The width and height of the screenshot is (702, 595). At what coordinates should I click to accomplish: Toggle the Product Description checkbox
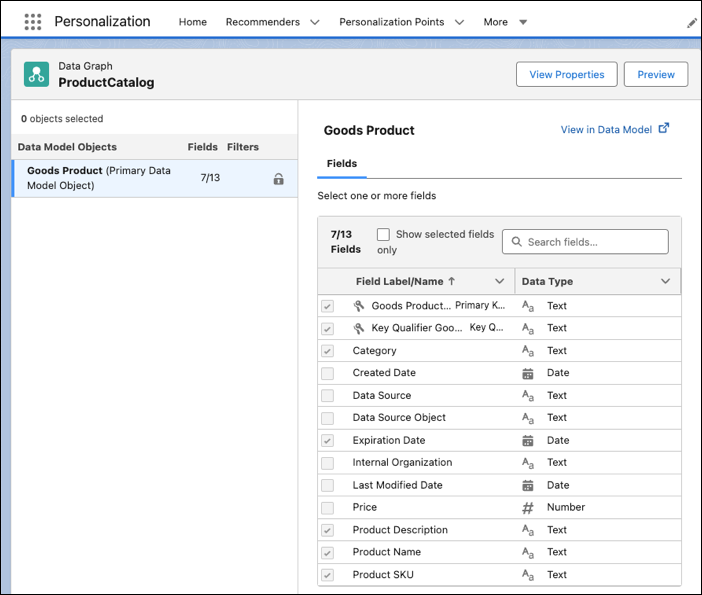coord(327,530)
